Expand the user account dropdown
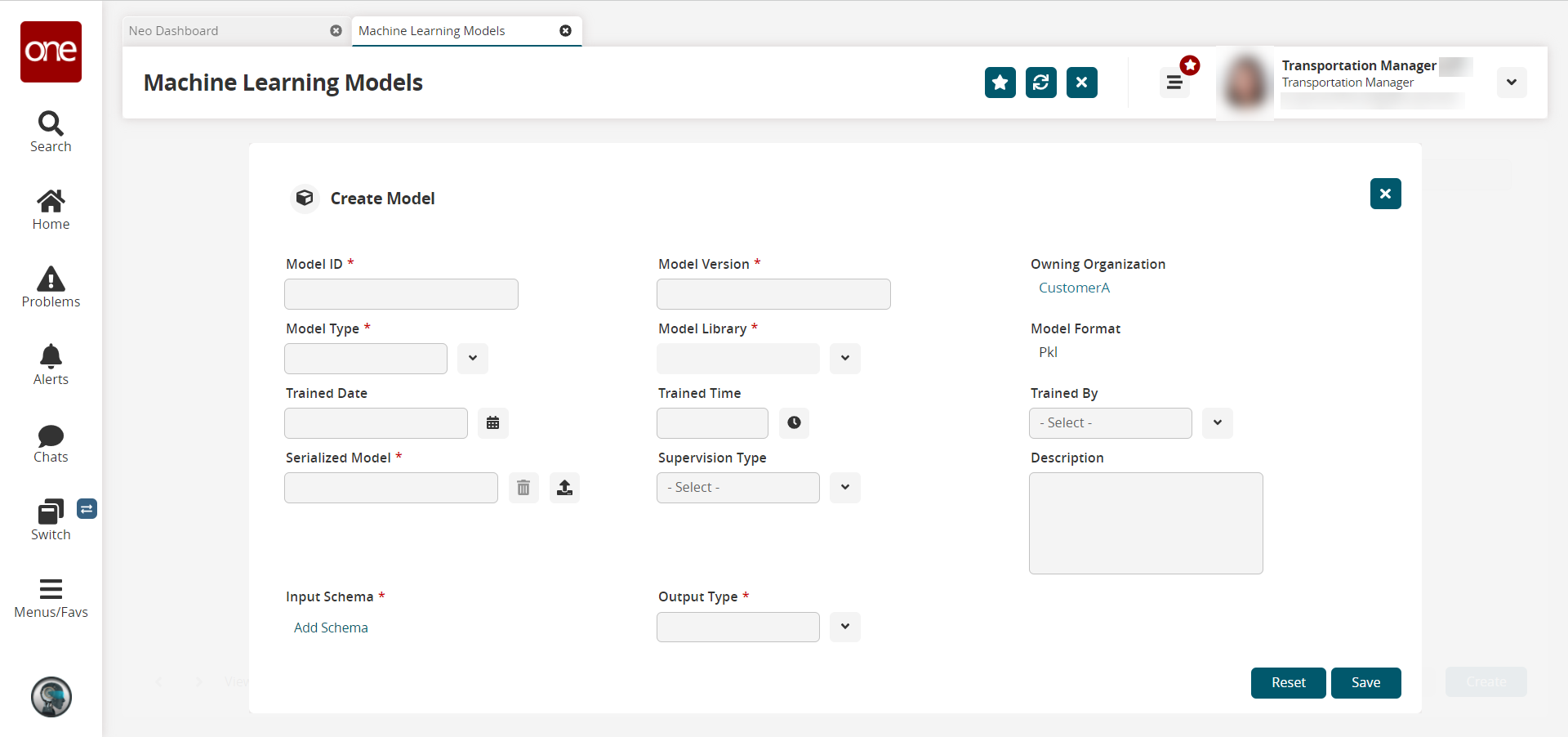 tap(1512, 83)
